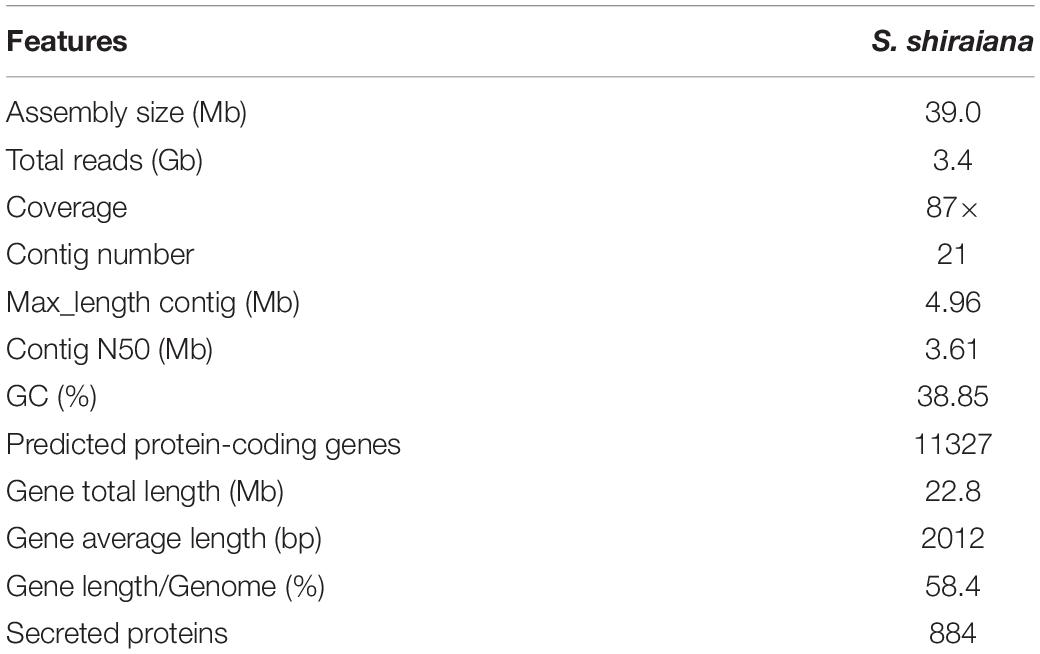Click the 884 secreted proteins value
The image size is (1040, 654).
click(952, 633)
